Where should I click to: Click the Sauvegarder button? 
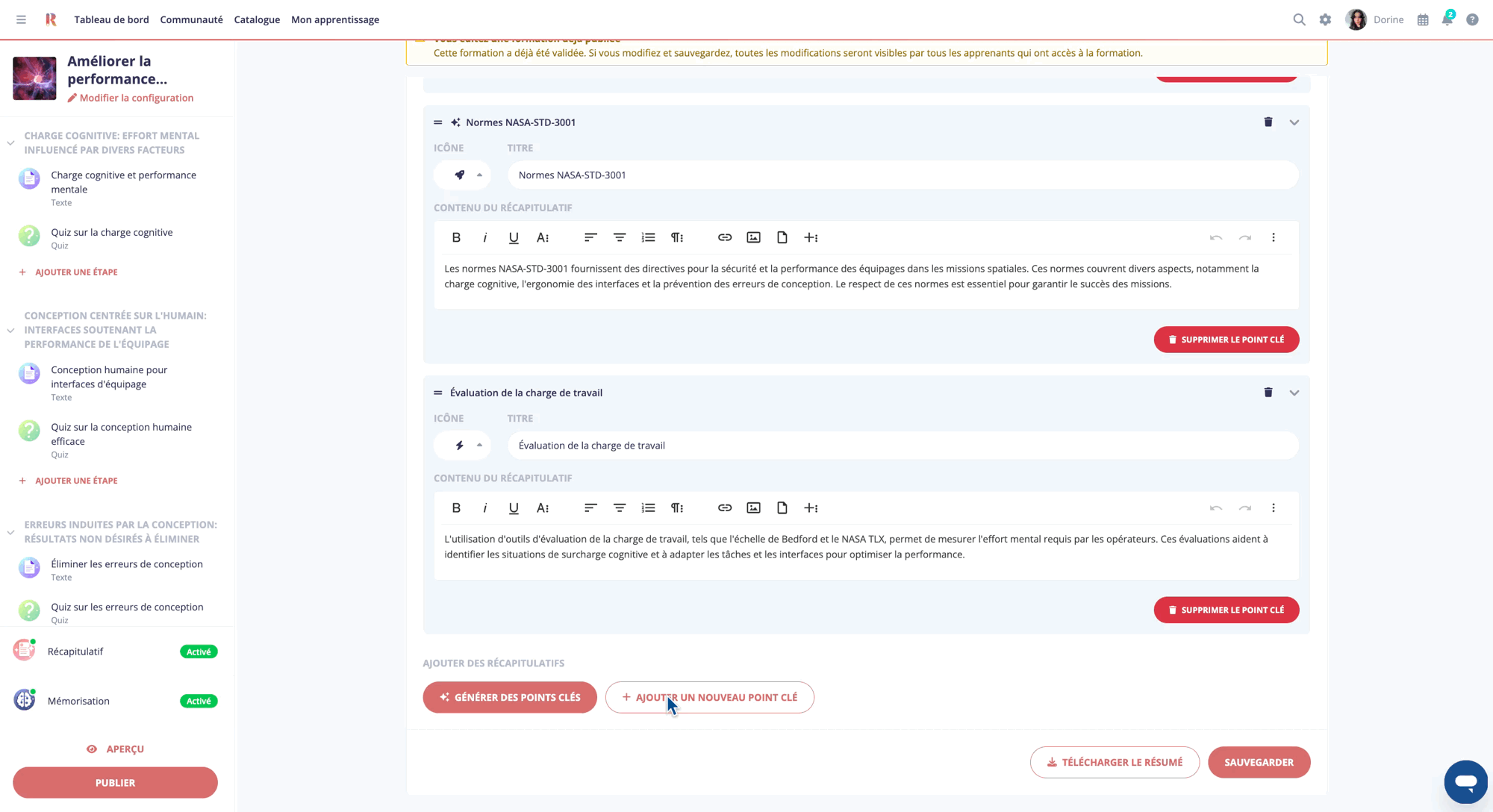(1259, 762)
